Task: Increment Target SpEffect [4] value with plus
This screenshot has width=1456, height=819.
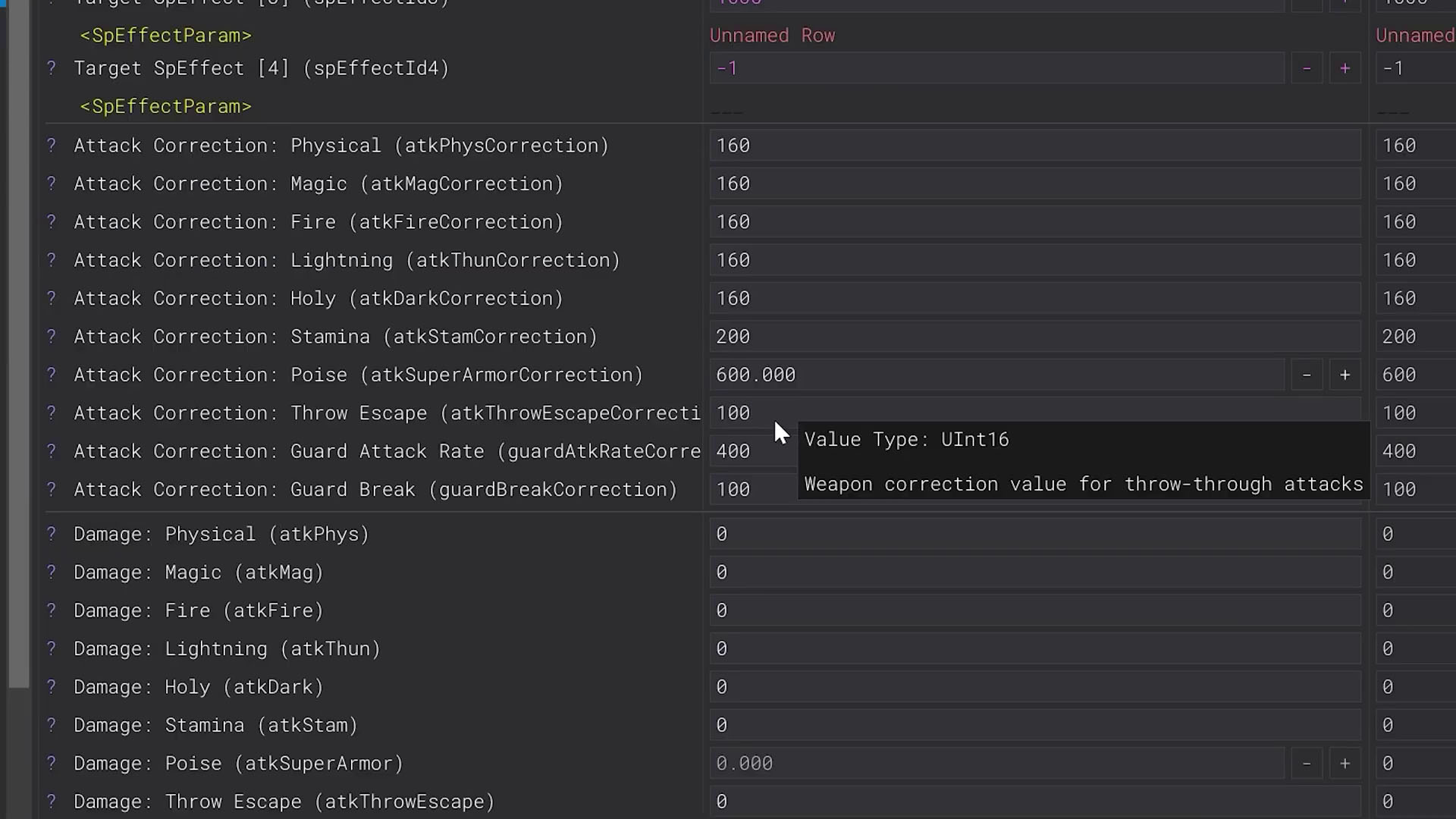Action: [x=1345, y=68]
